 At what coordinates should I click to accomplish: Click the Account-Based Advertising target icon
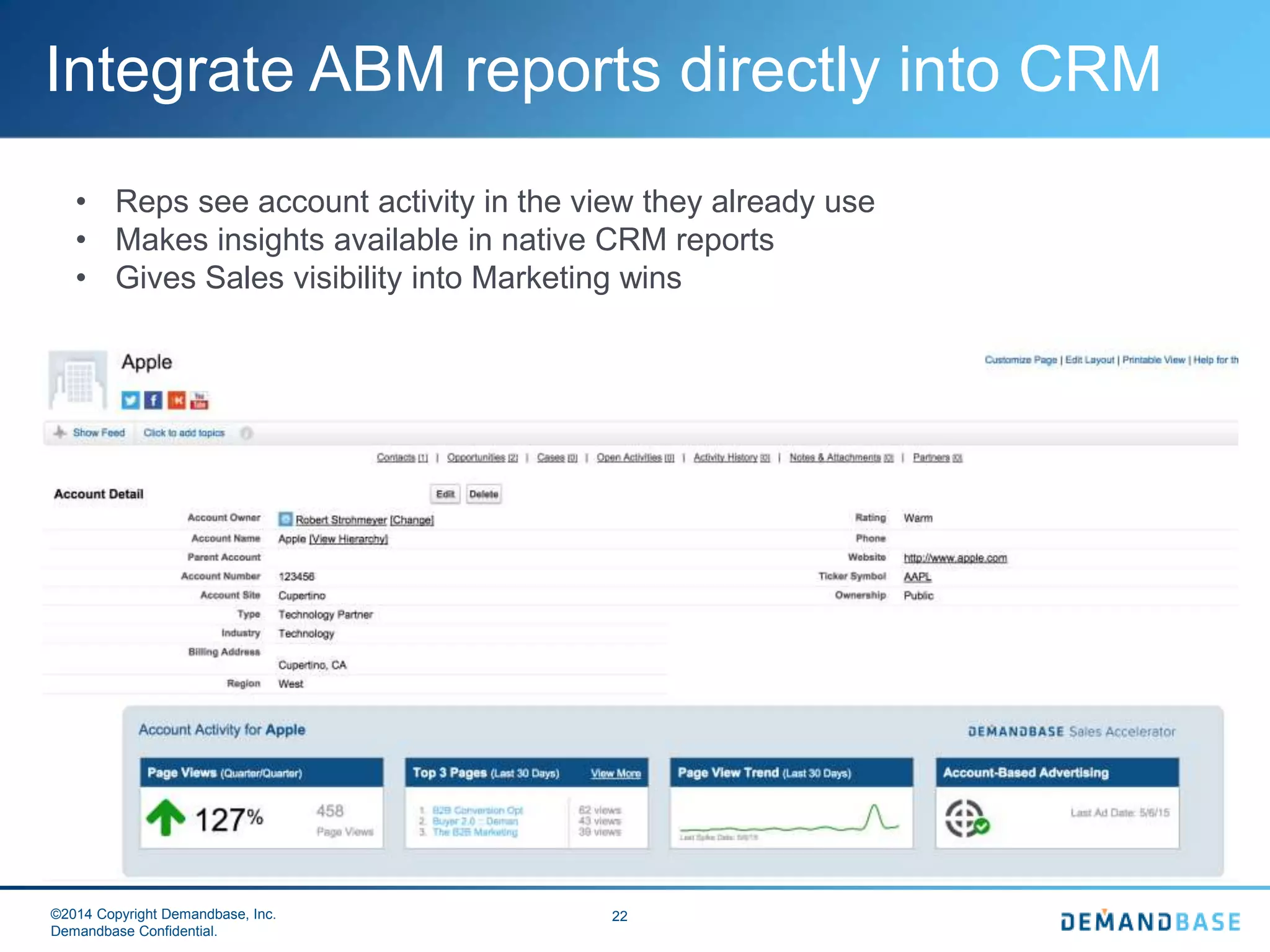(x=966, y=819)
